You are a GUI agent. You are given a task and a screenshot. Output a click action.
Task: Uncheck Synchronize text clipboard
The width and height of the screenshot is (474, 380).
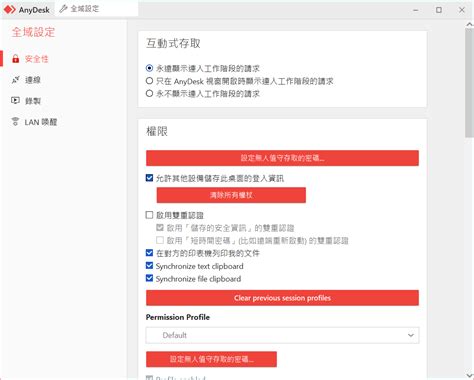point(149,266)
